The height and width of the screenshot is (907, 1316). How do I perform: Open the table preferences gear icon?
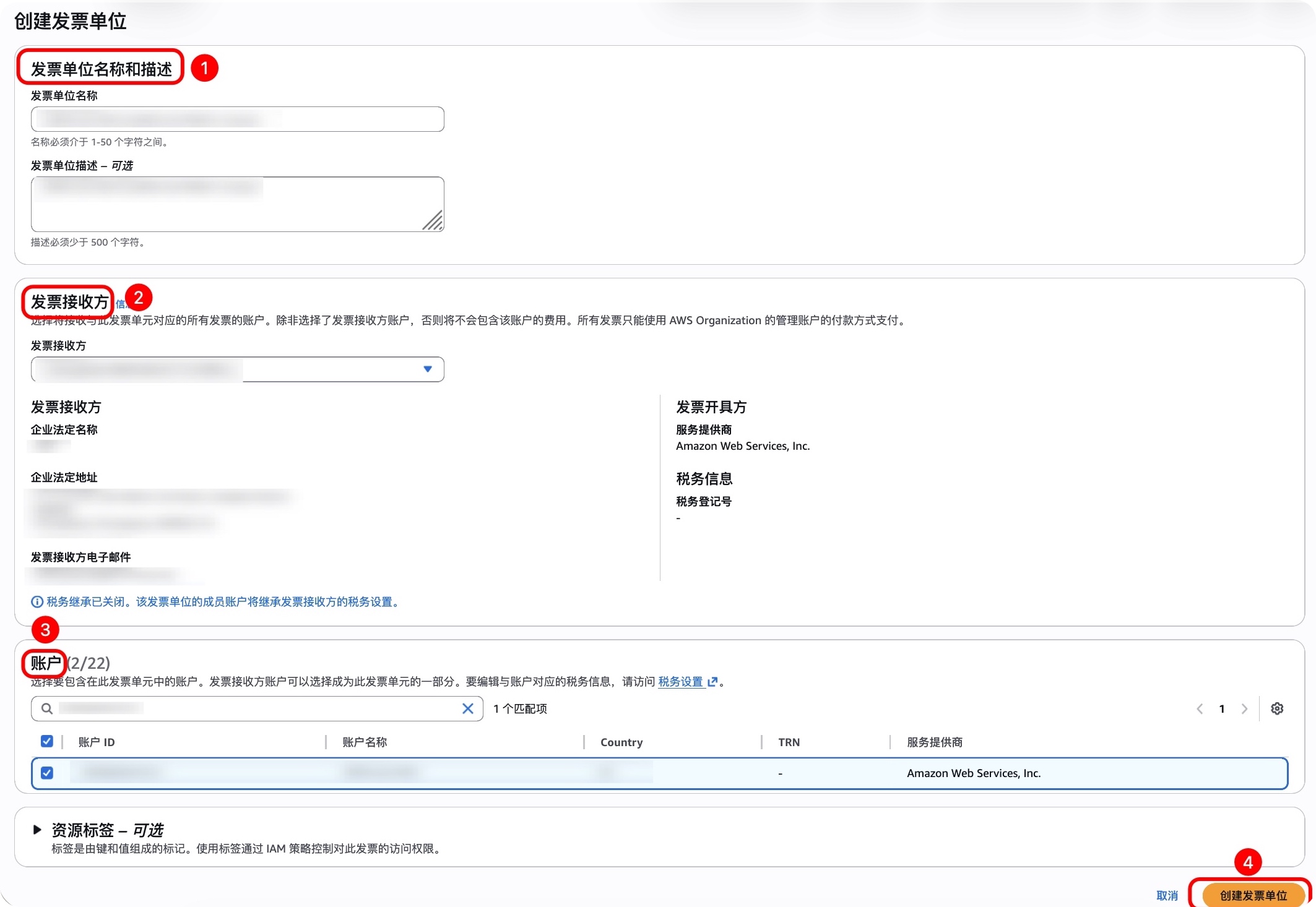pos(1276,708)
